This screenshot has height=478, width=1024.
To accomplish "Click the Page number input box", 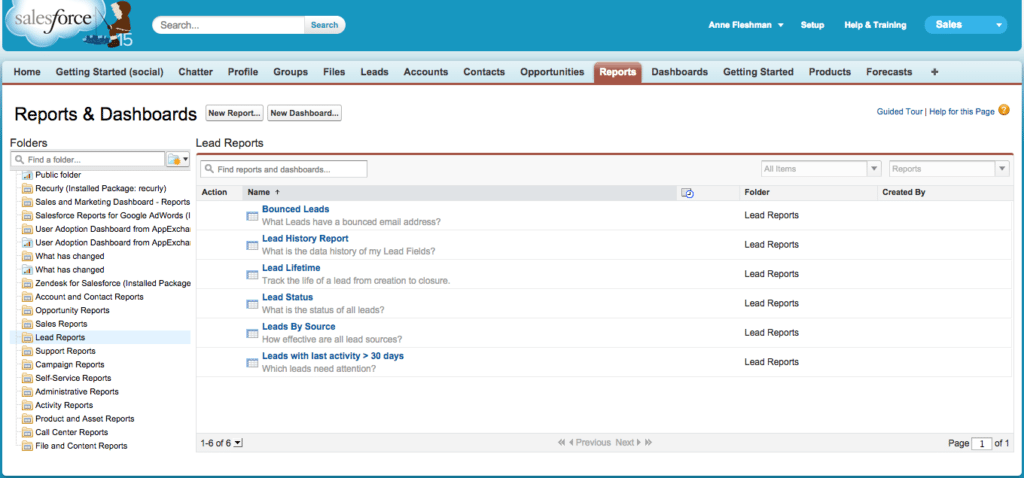I will click(981, 443).
